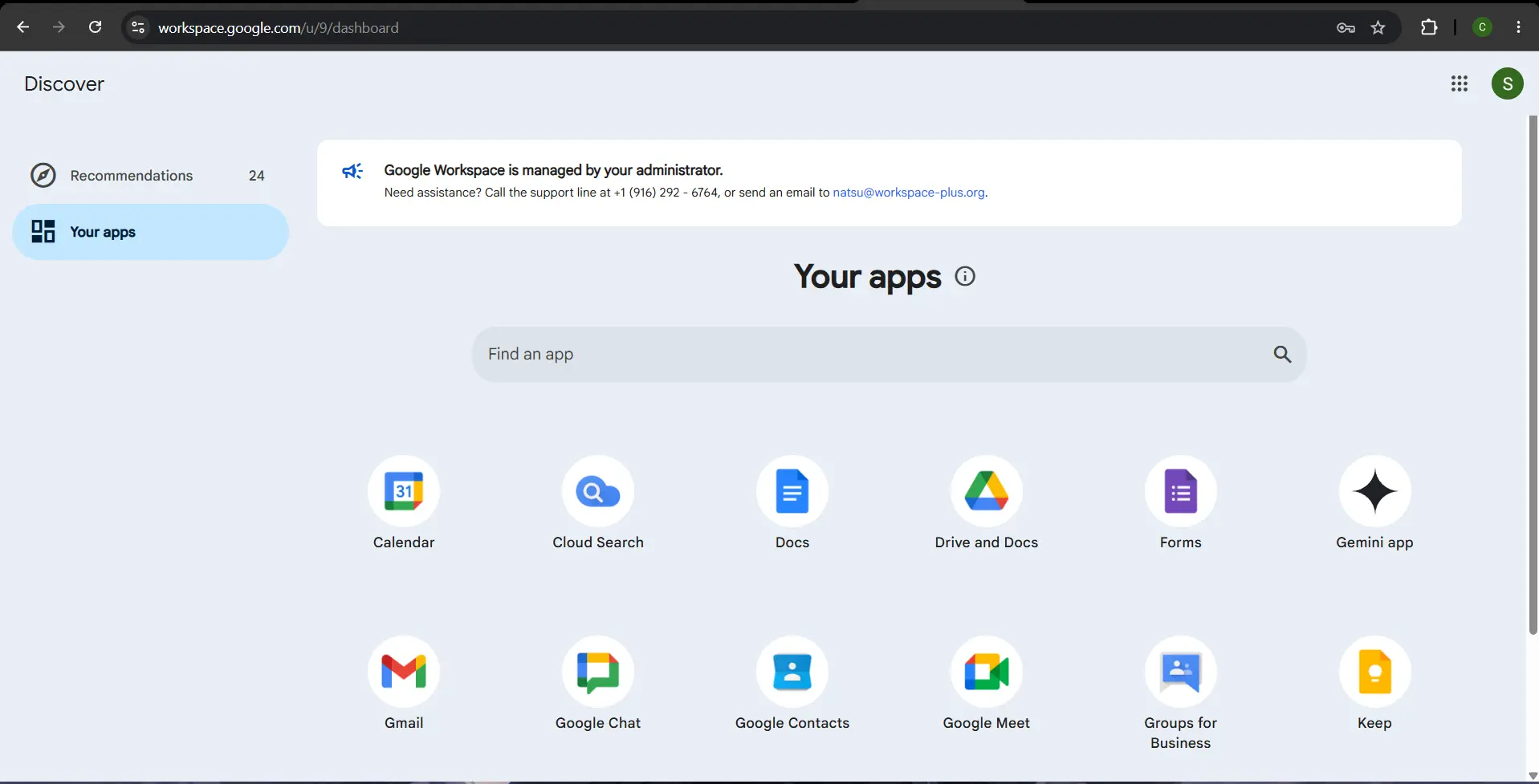1539x784 pixels.
Task: Open Google Chat app
Action: point(598,672)
